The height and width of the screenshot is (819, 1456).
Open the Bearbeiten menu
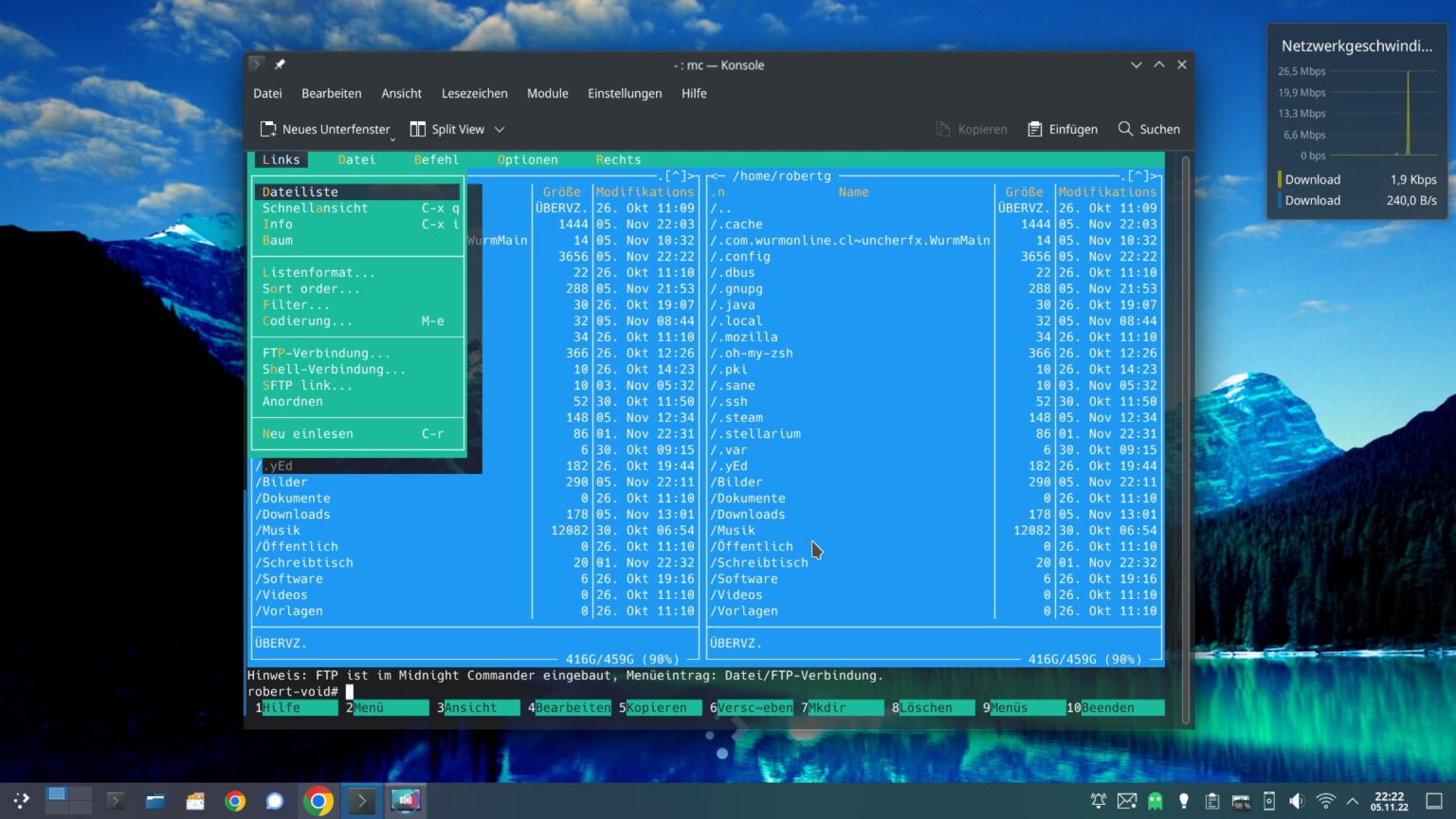(x=331, y=93)
